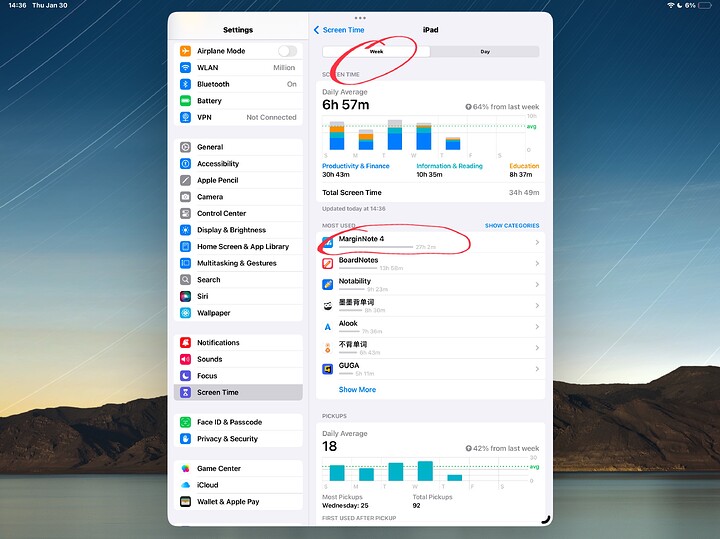This screenshot has width=720, height=539.
Task: Tap the BoardNotes app icon
Action: (x=327, y=264)
